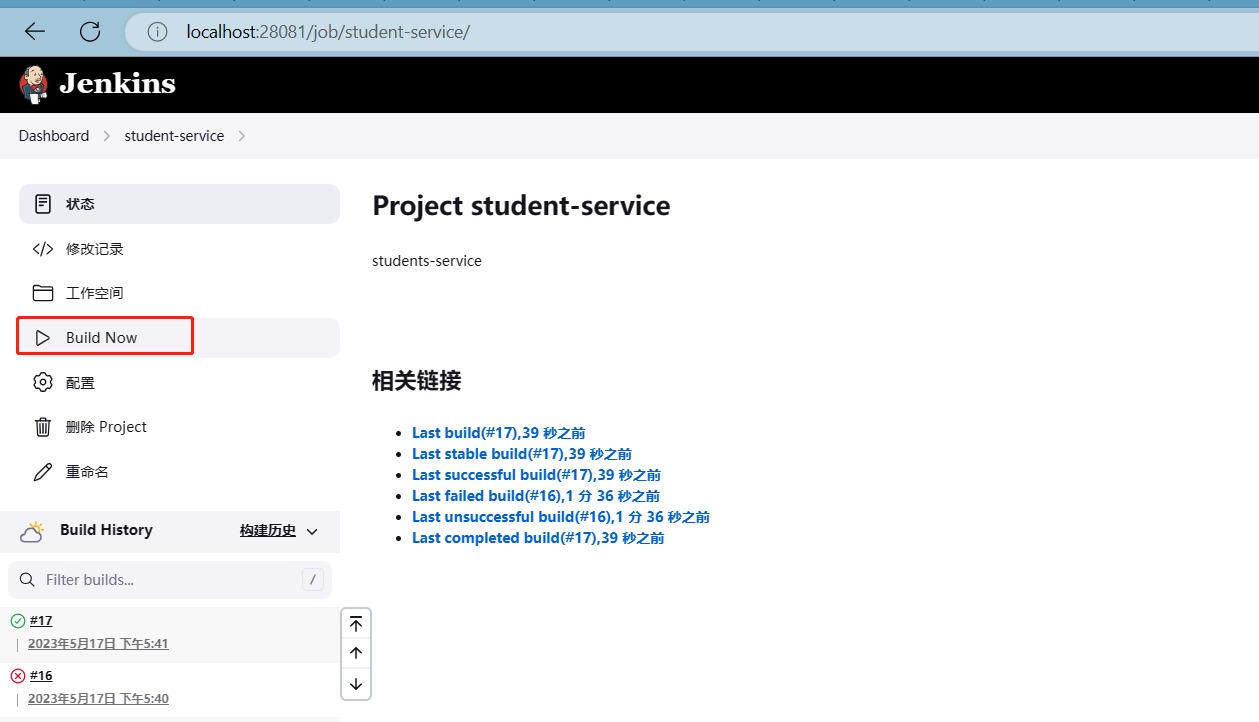Image resolution: width=1259 pixels, height=722 pixels.
Task: Click the weather icon beside Build History
Action: coord(32,530)
